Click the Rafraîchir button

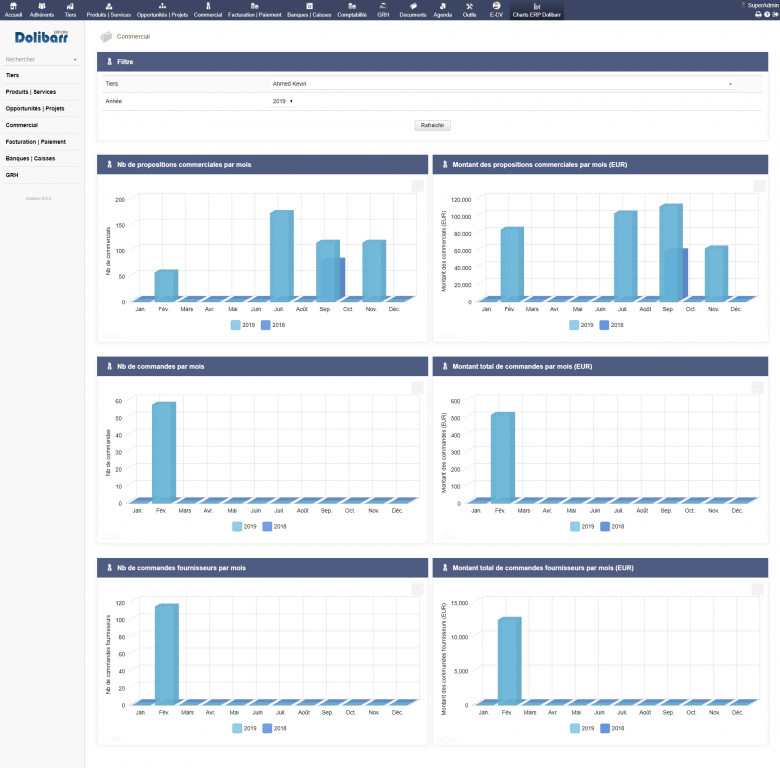432,125
